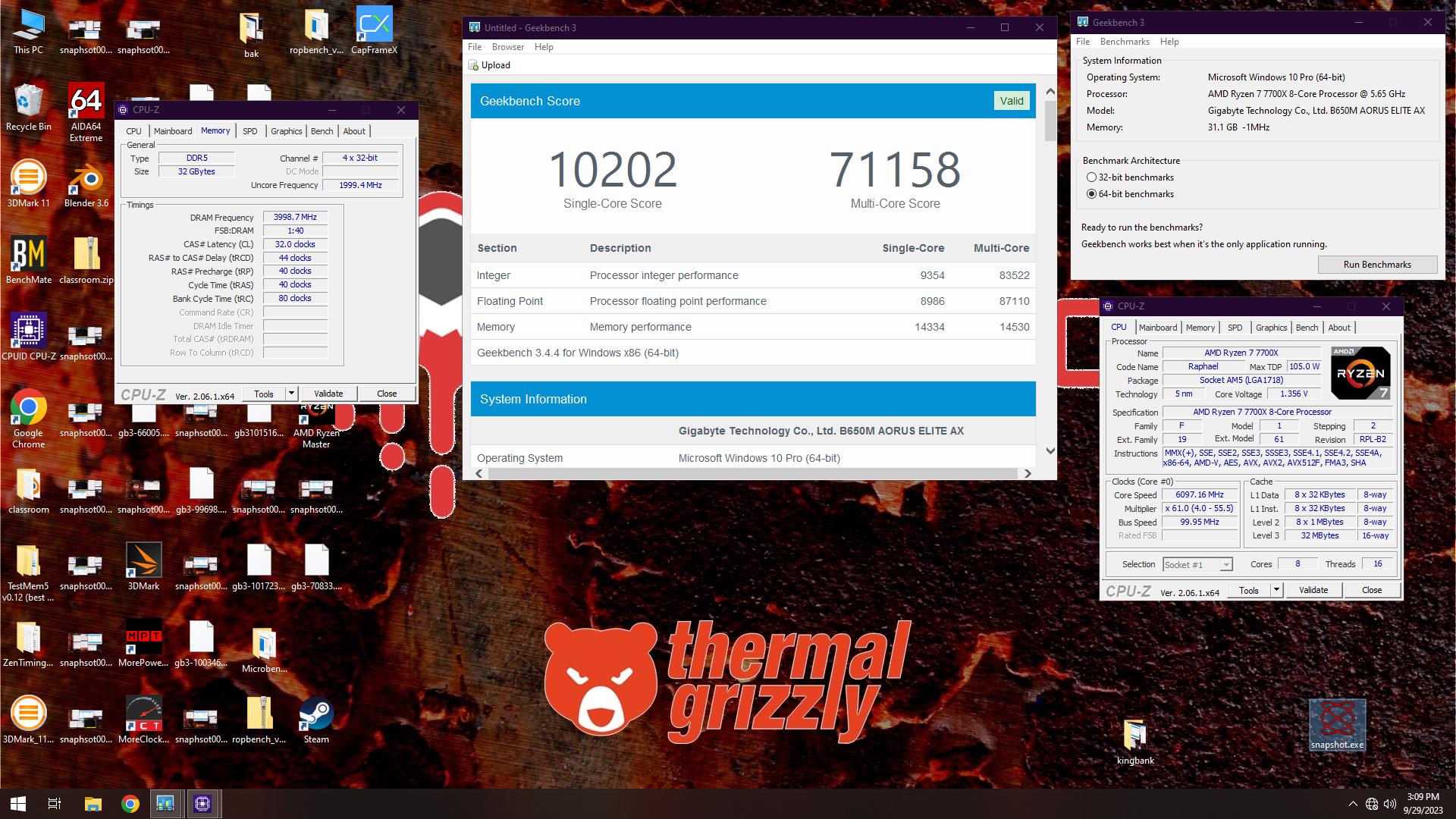Click the horizontal scrollbar in Geekbench results
This screenshot has height=819, width=1456.
752,473
